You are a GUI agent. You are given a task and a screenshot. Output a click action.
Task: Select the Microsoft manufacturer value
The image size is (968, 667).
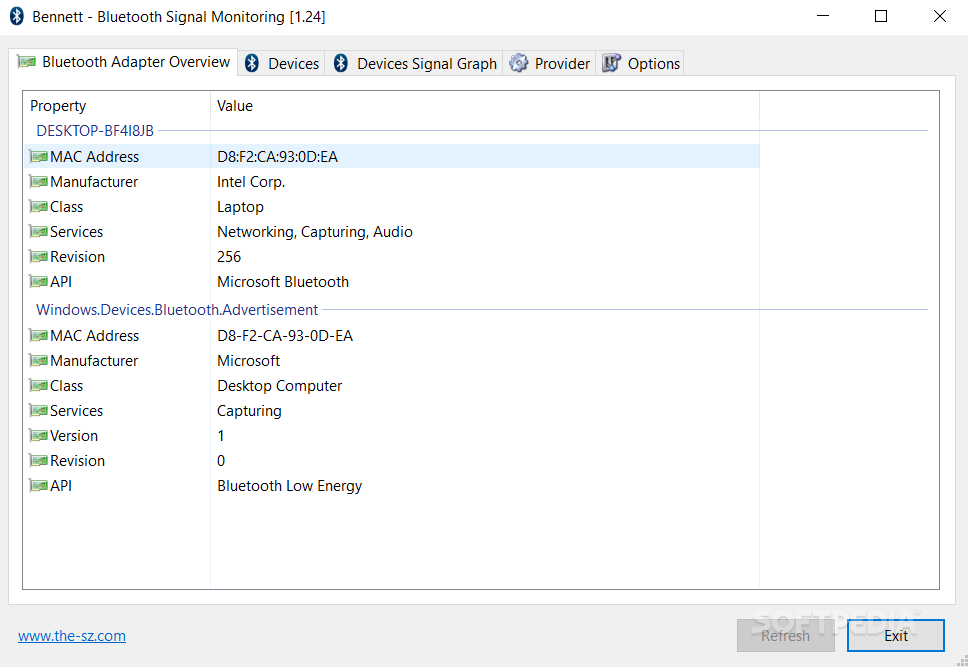(248, 361)
